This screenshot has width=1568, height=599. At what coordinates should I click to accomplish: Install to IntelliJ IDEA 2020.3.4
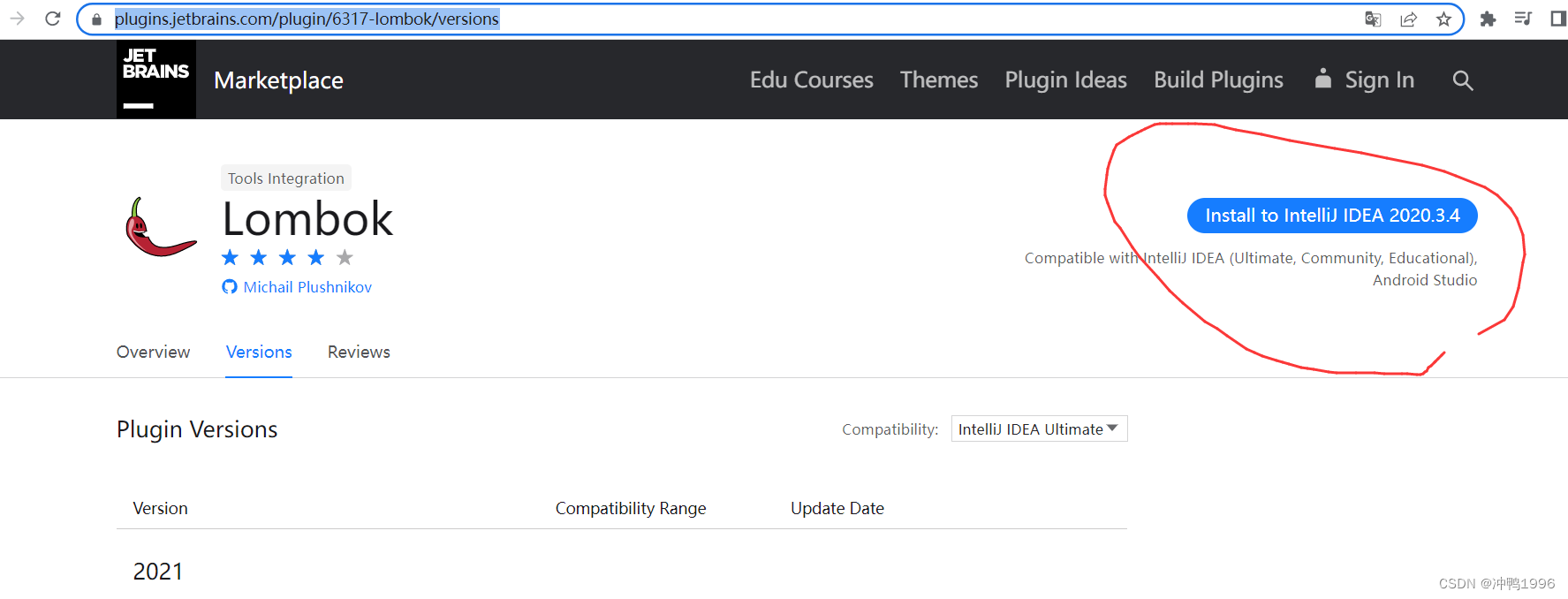coord(1332,216)
